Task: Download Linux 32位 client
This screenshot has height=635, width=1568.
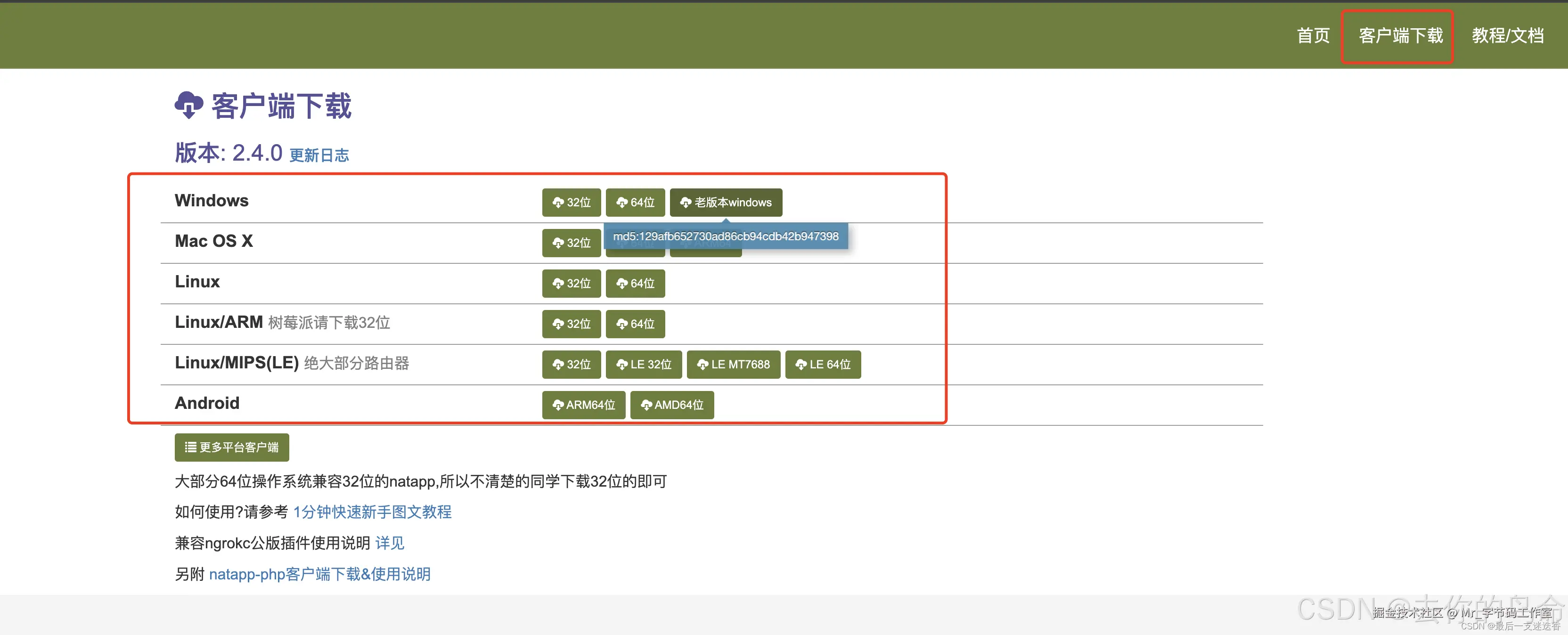Action: (x=571, y=283)
